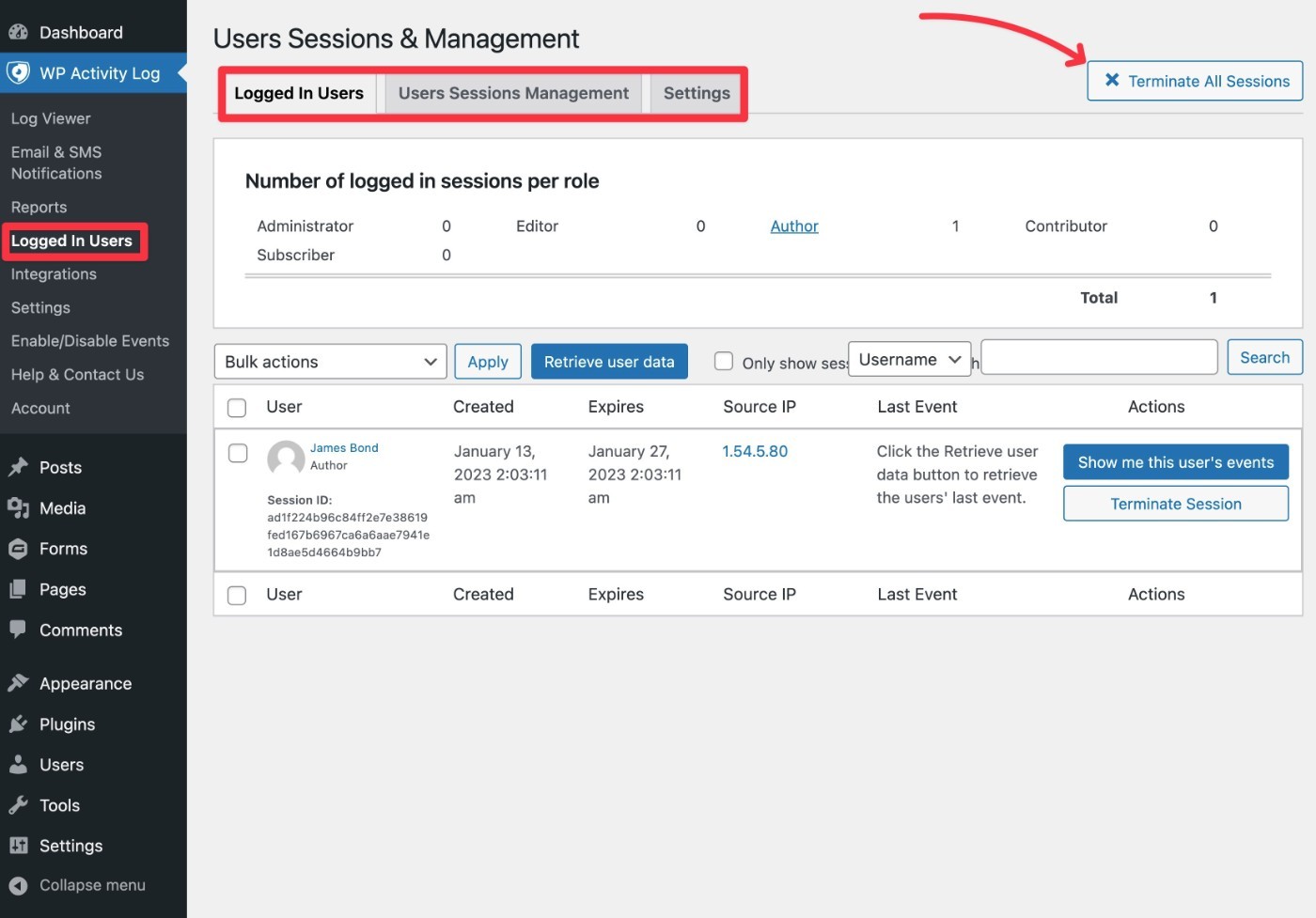Open Email & SMS Notifications submenu
1316x918 pixels.
point(56,163)
